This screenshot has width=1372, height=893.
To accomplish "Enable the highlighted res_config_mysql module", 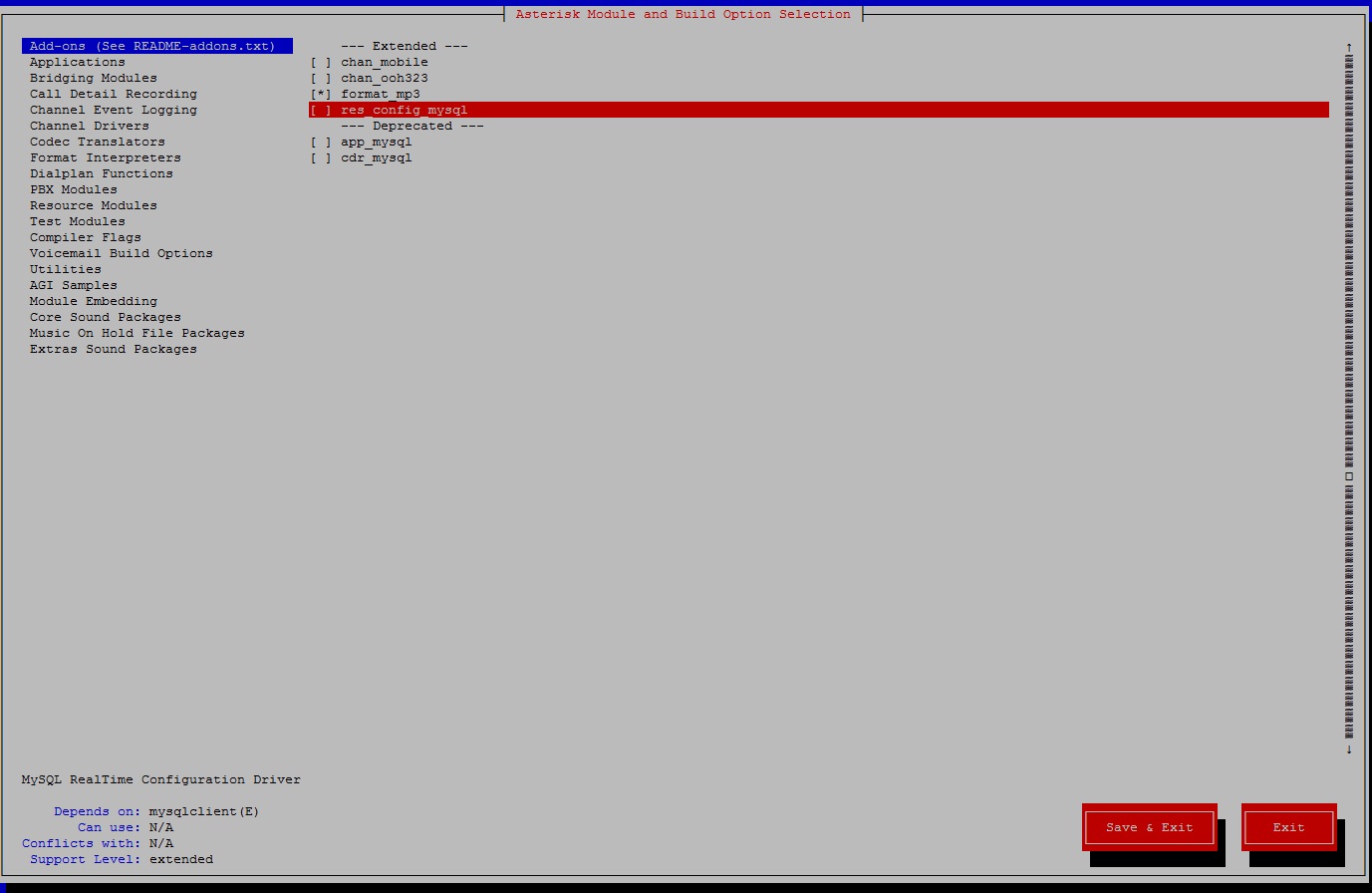I will 321,110.
